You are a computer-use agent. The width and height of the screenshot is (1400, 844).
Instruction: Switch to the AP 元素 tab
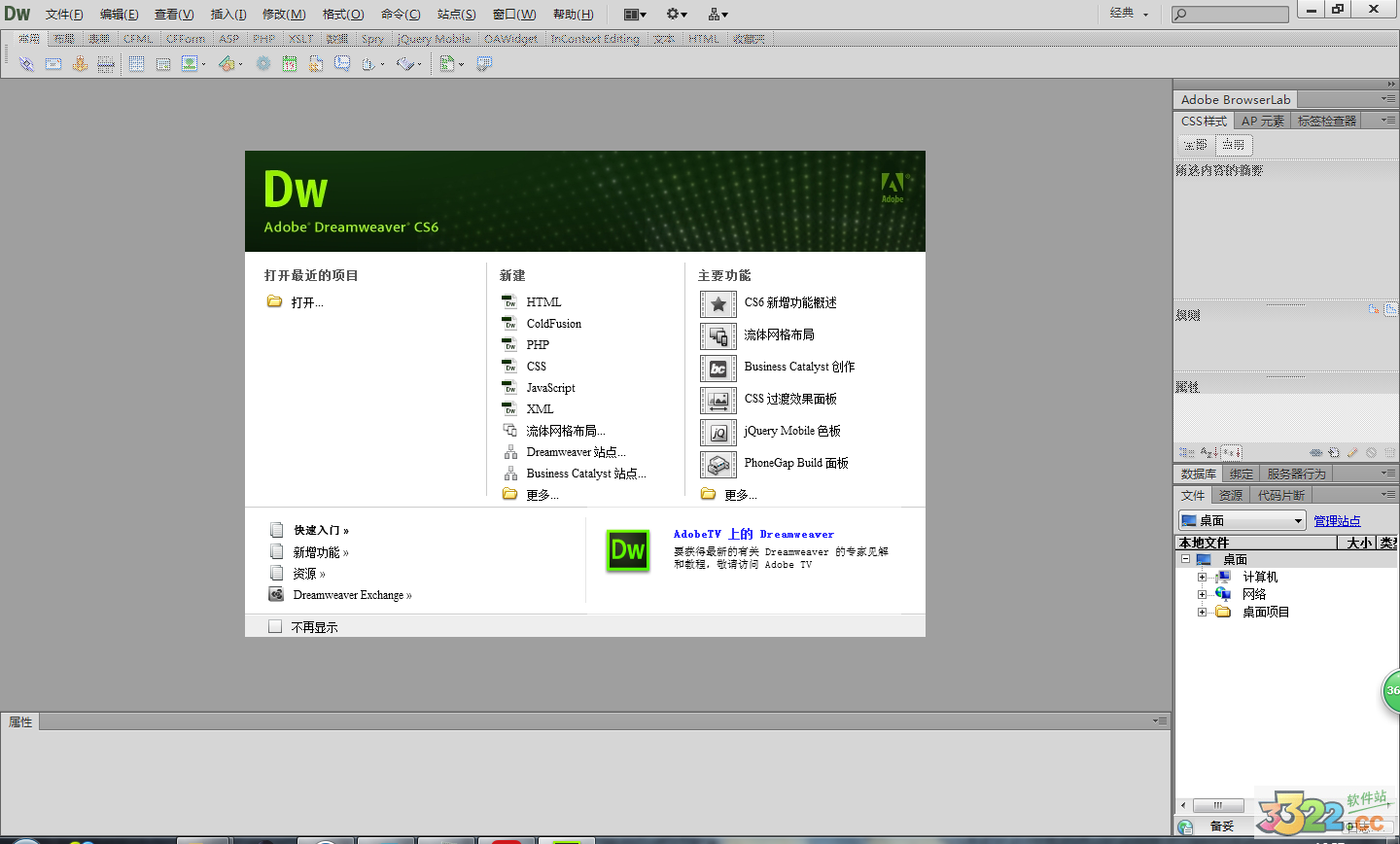click(x=1262, y=121)
